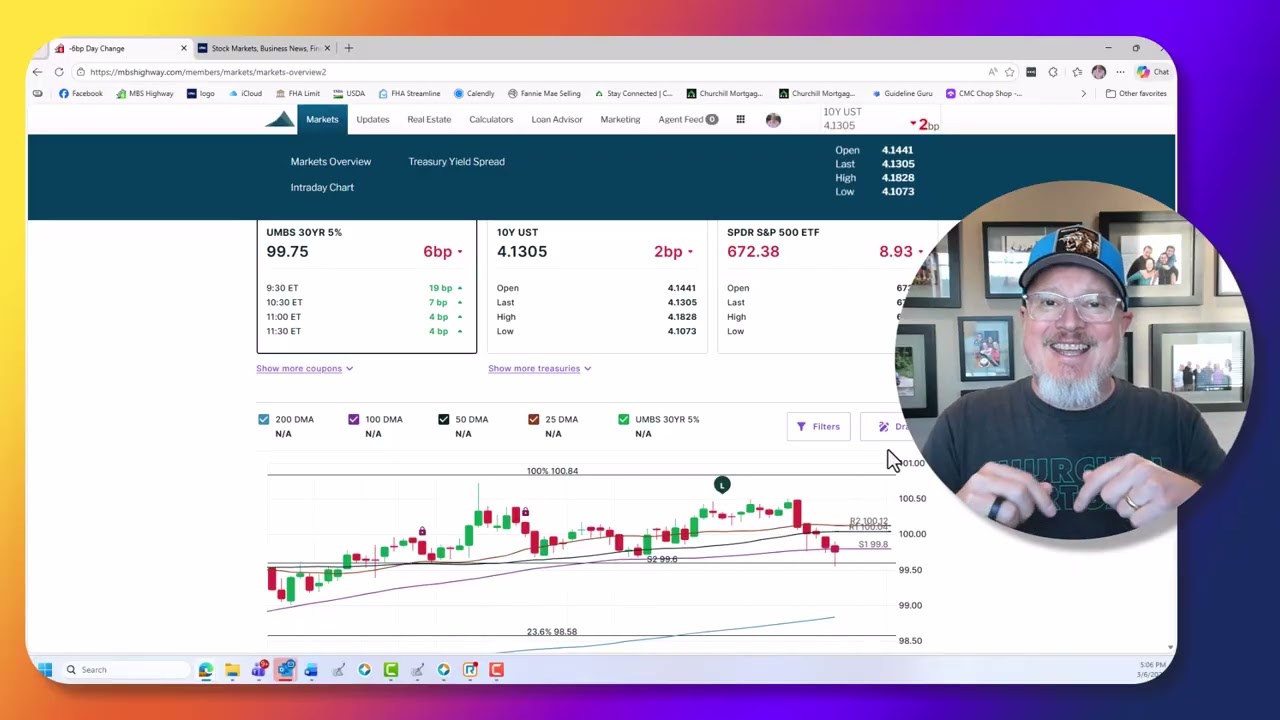The image size is (1280, 720).
Task: Add this page to favorites star icon
Action: (1009, 72)
